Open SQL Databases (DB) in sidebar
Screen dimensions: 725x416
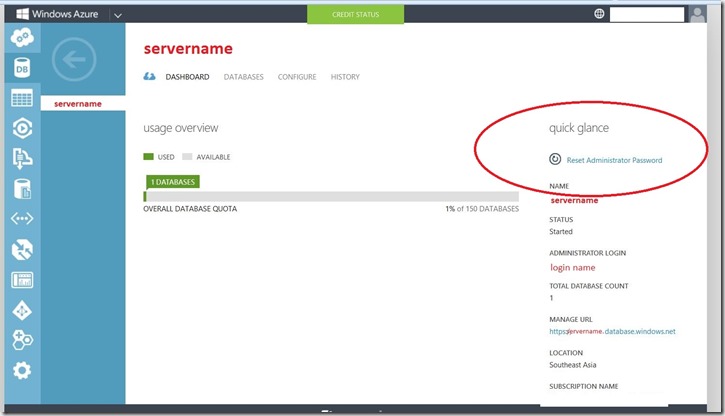coord(21,68)
